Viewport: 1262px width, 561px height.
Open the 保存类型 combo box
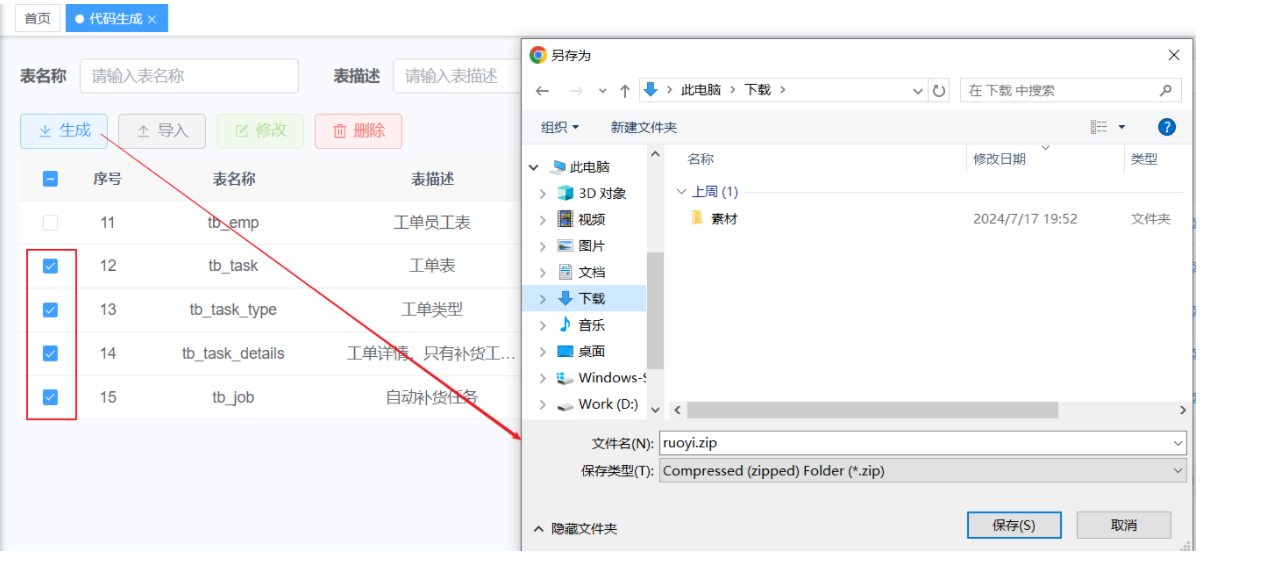point(923,470)
